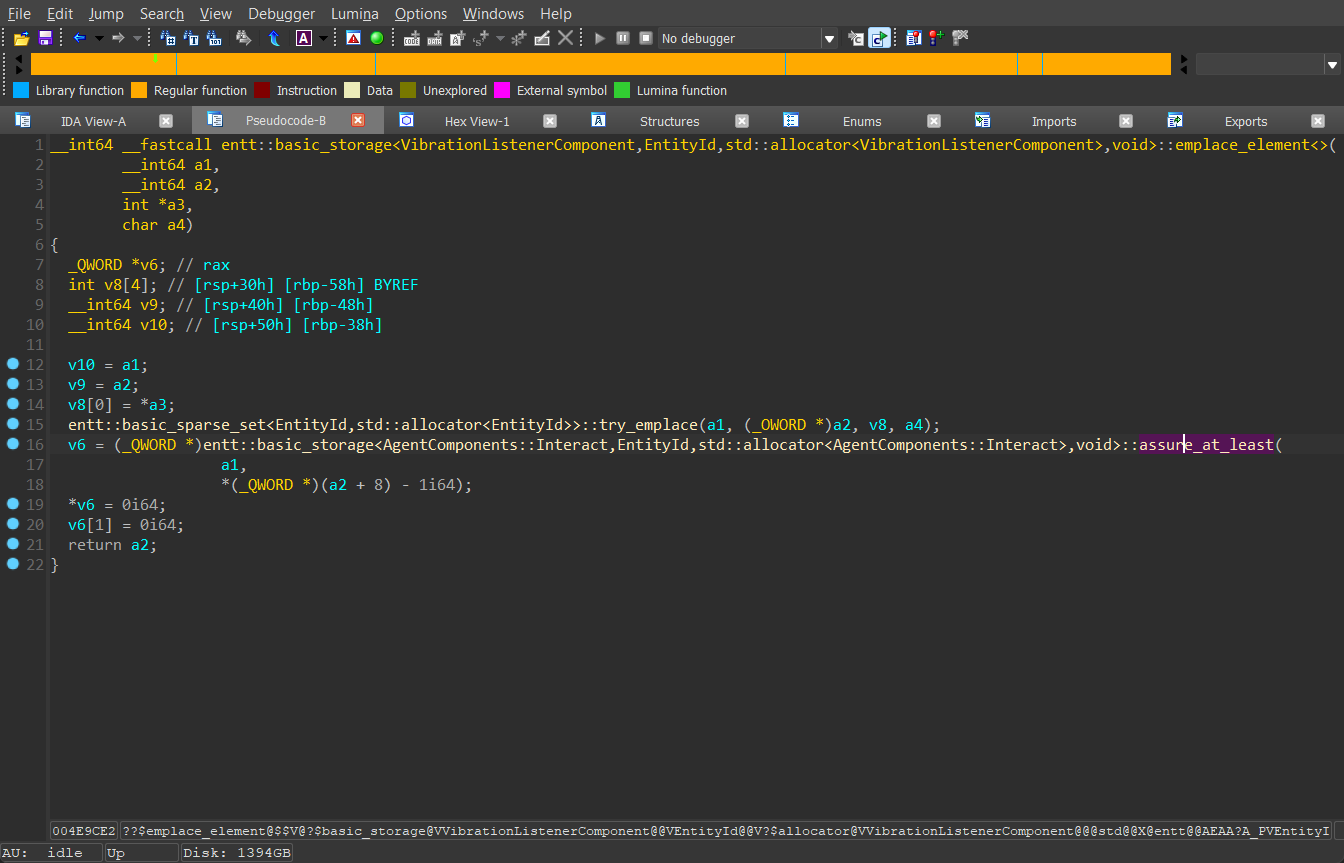The height and width of the screenshot is (863, 1344).
Task: Close the Pseudocode-B tab
Action: pyautogui.click(x=358, y=121)
